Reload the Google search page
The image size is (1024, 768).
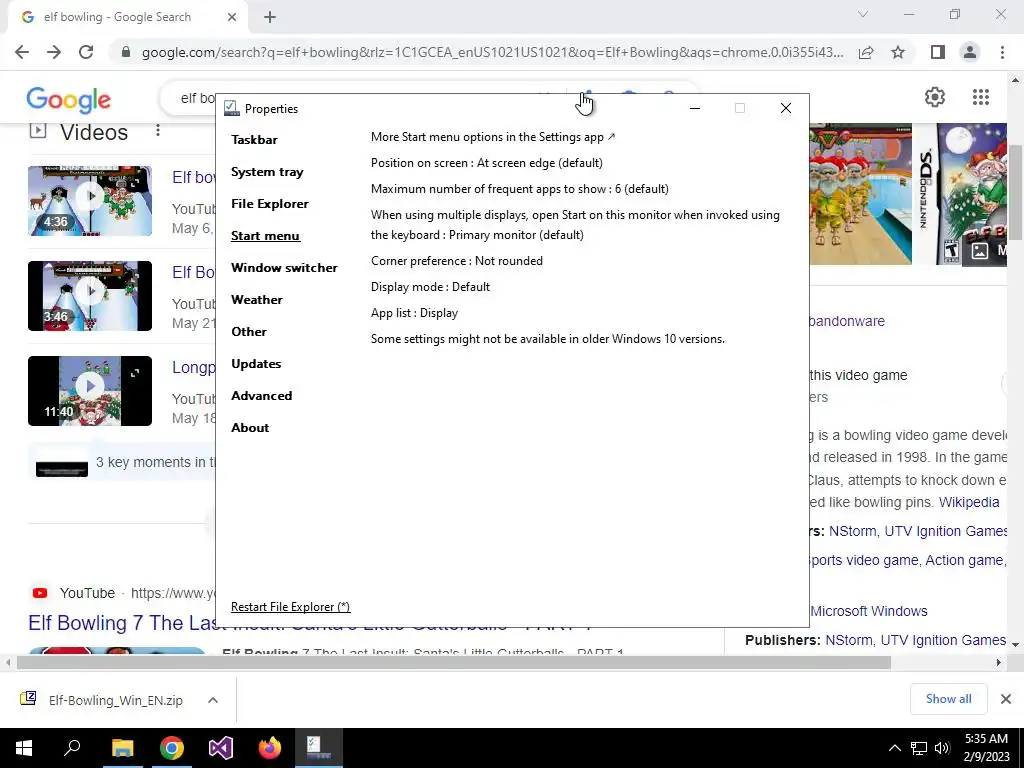[x=86, y=52]
